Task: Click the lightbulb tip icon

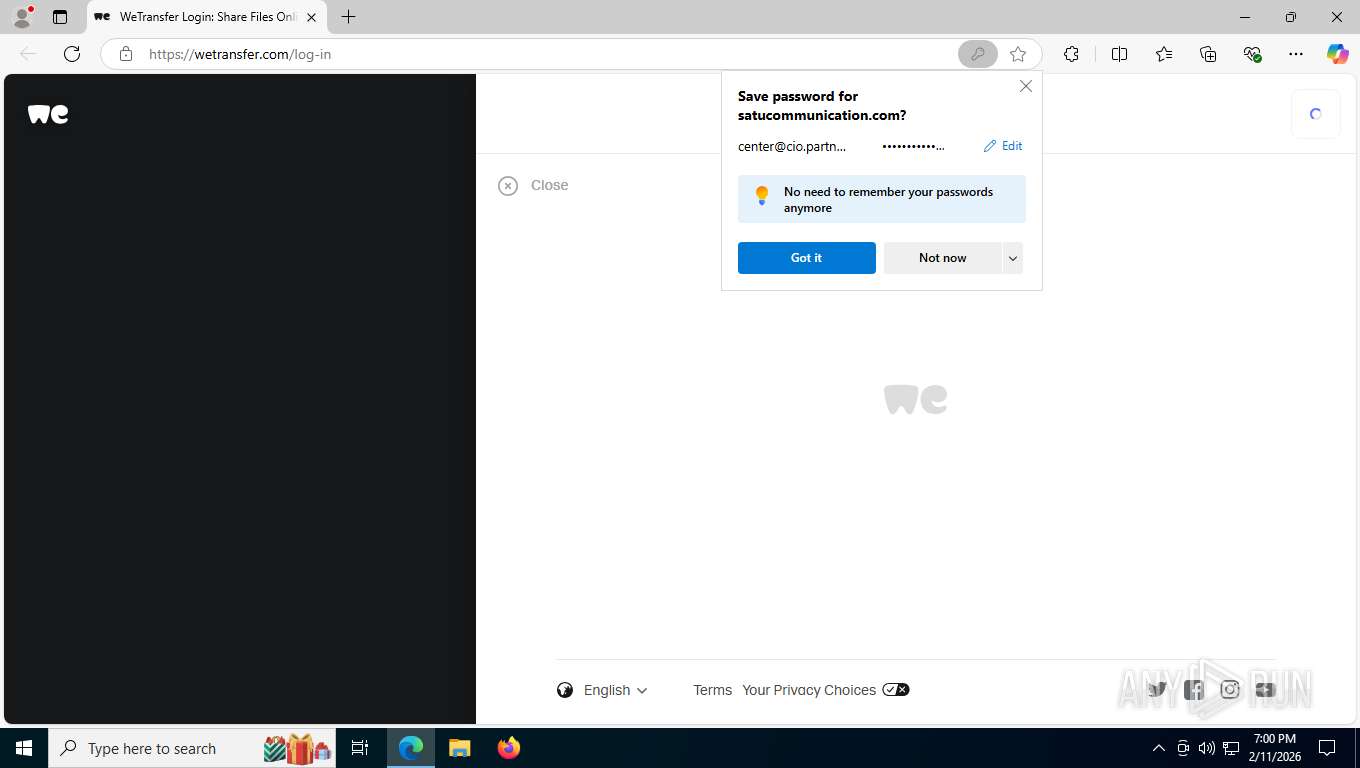Action: pos(762,196)
